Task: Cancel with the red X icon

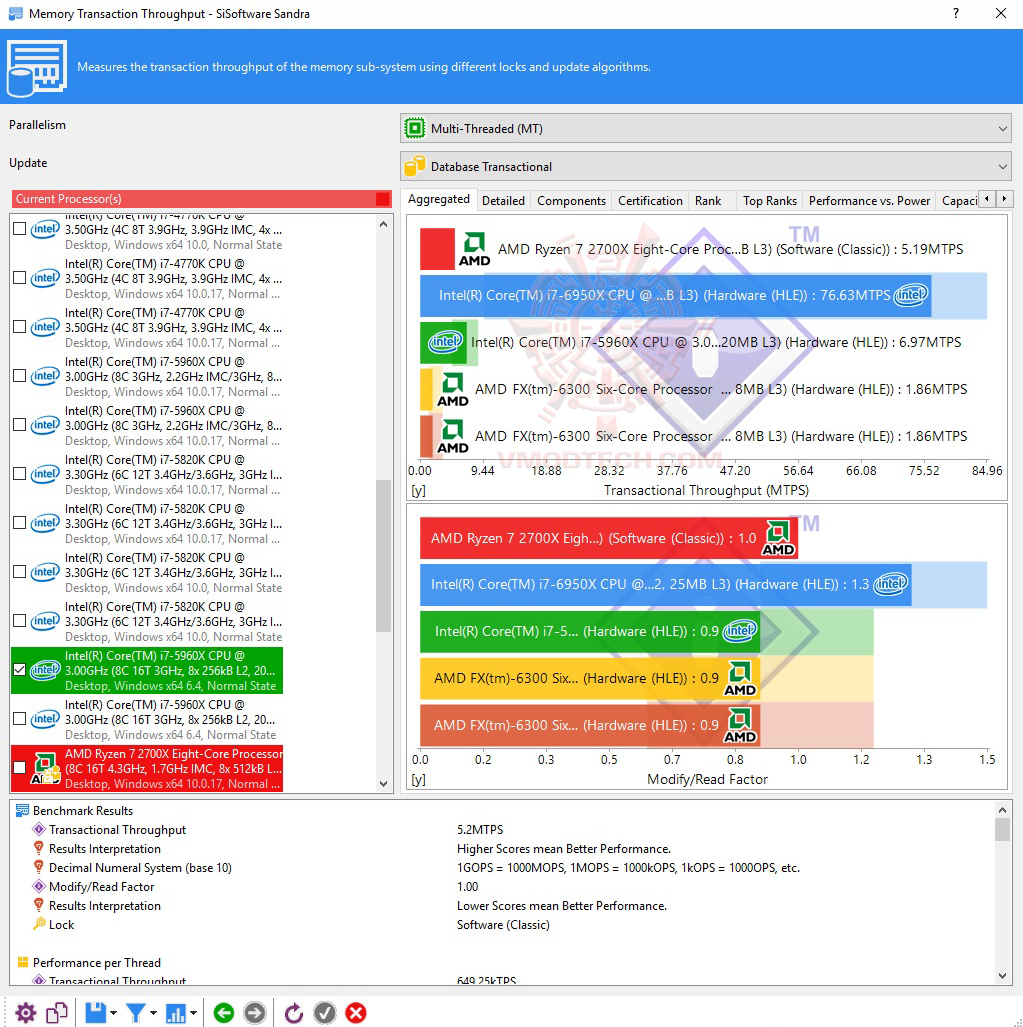Action: (356, 1013)
